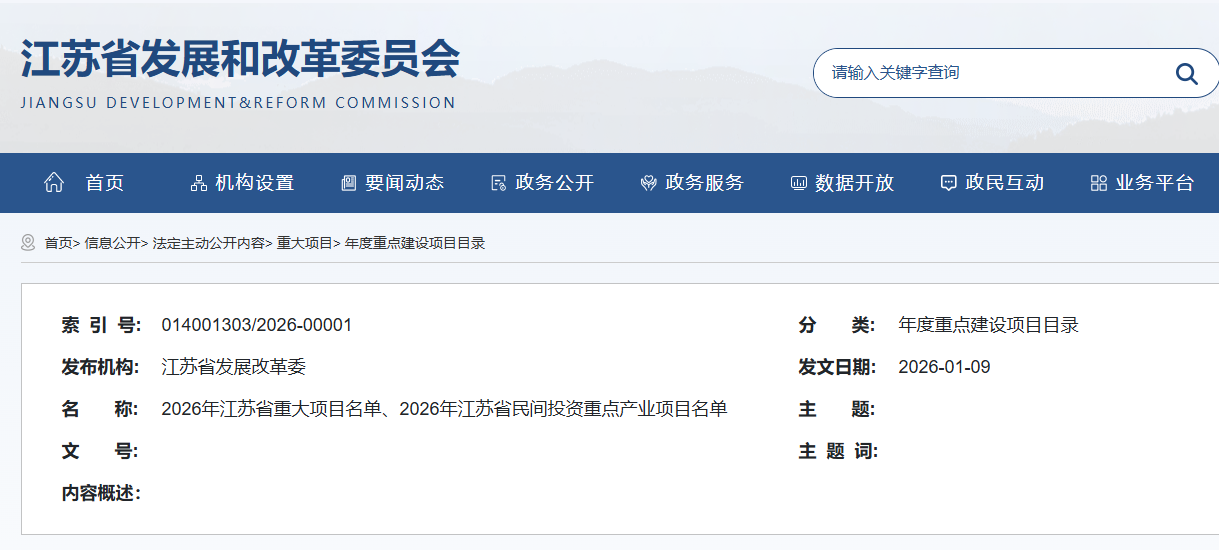Click the 江苏省发展和改革委员会 site logo title
This screenshot has width=1219, height=550.
point(240,62)
